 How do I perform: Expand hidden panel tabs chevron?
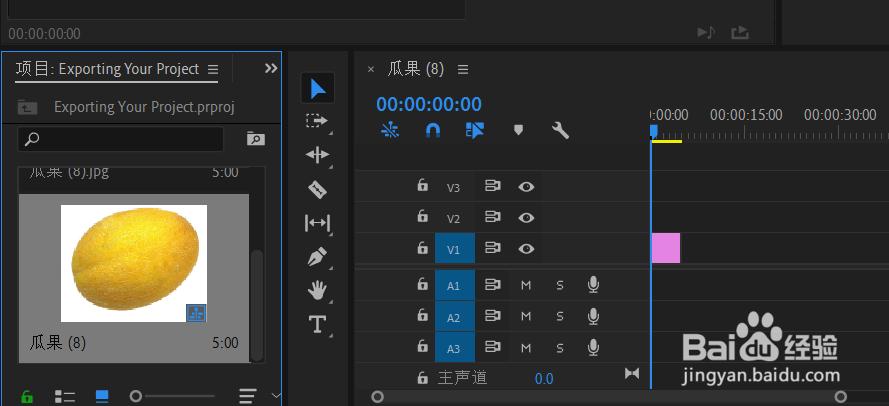(x=270, y=68)
